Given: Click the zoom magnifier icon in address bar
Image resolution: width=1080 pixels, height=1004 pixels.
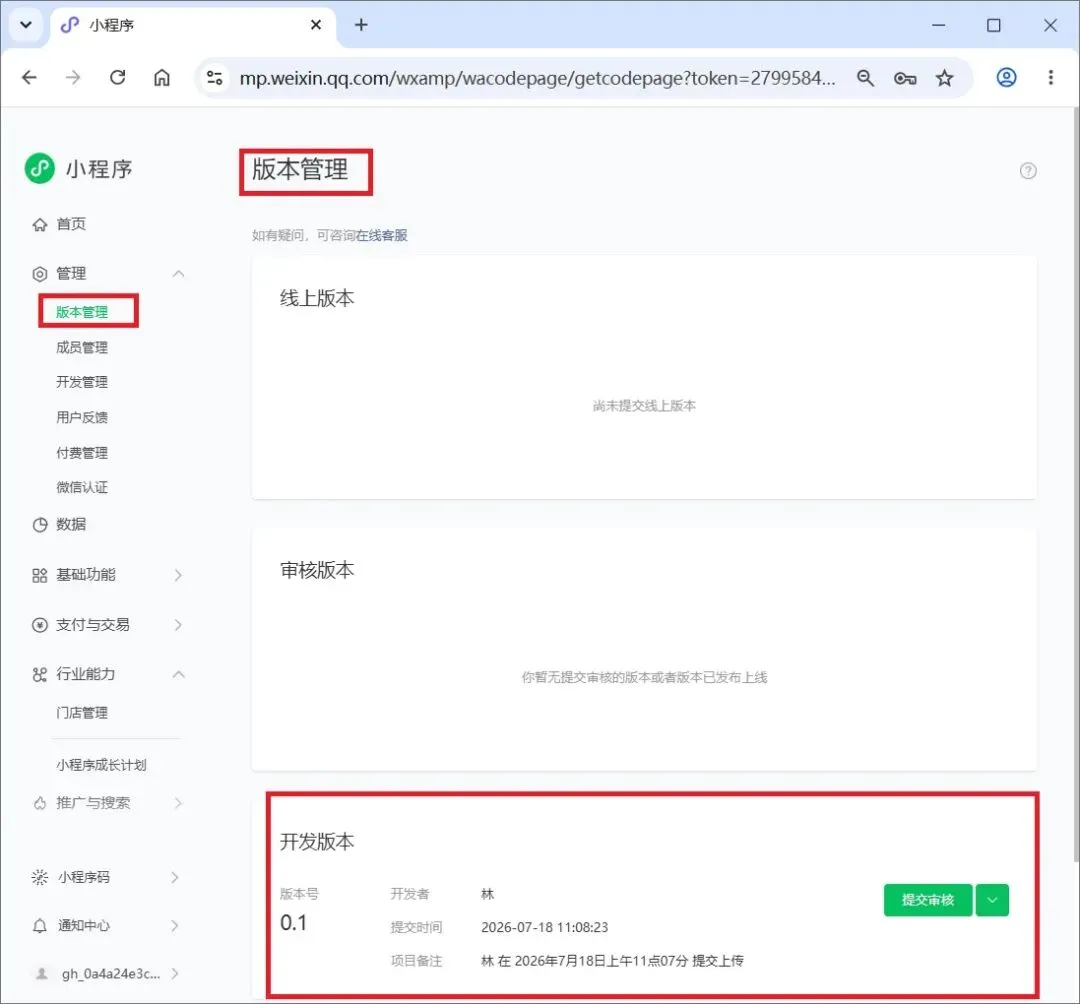Looking at the screenshot, I should [865, 78].
